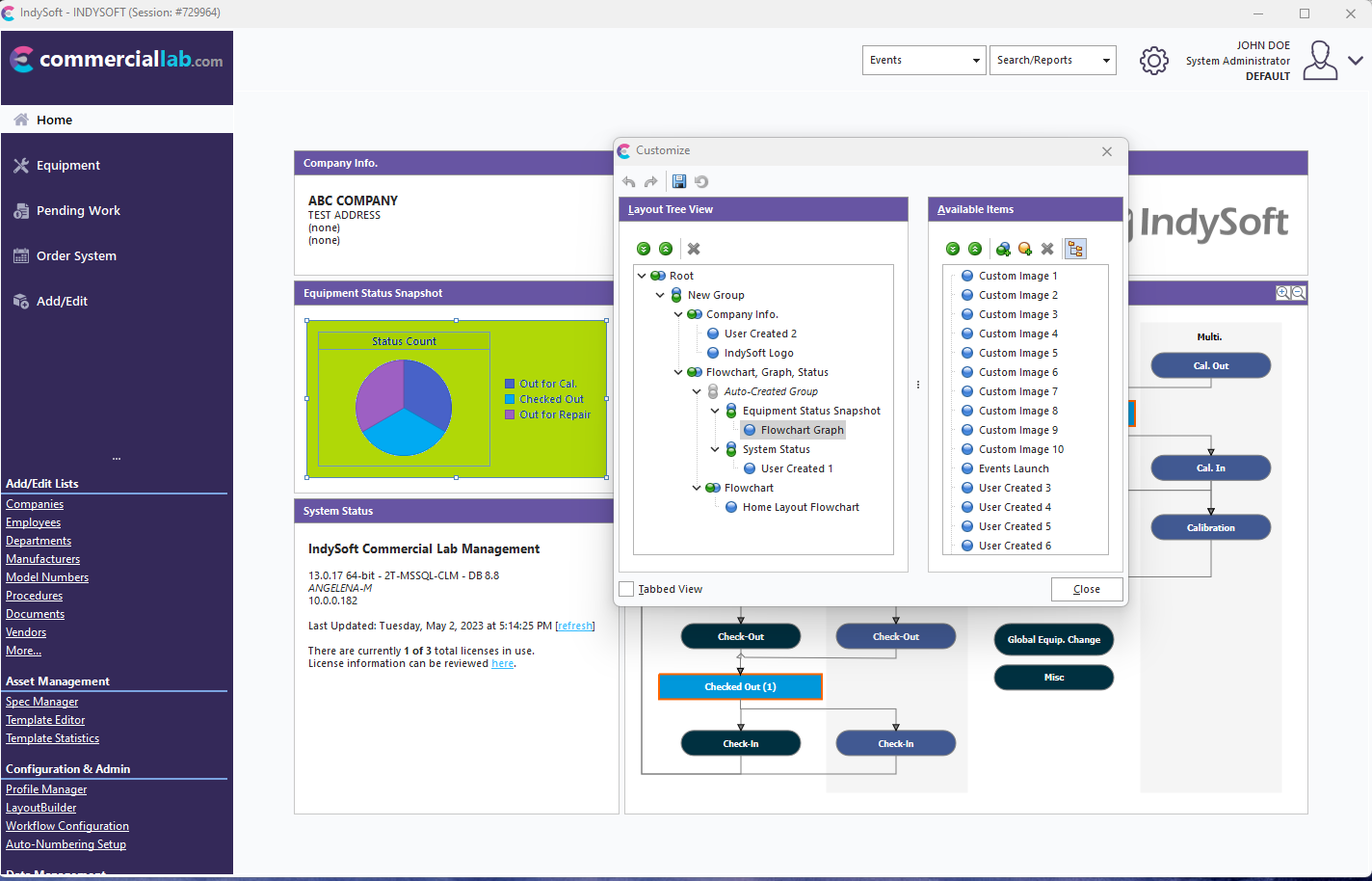The height and width of the screenshot is (881, 1372).
Task: Select Events Launch in Available Items
Action: (x=1014, y=468)
